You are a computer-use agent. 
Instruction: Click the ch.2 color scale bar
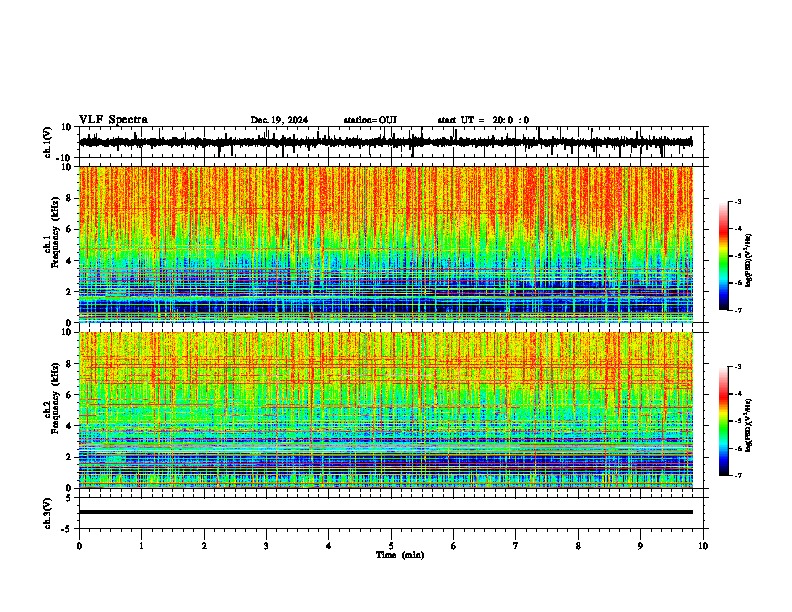pos(723,421)
